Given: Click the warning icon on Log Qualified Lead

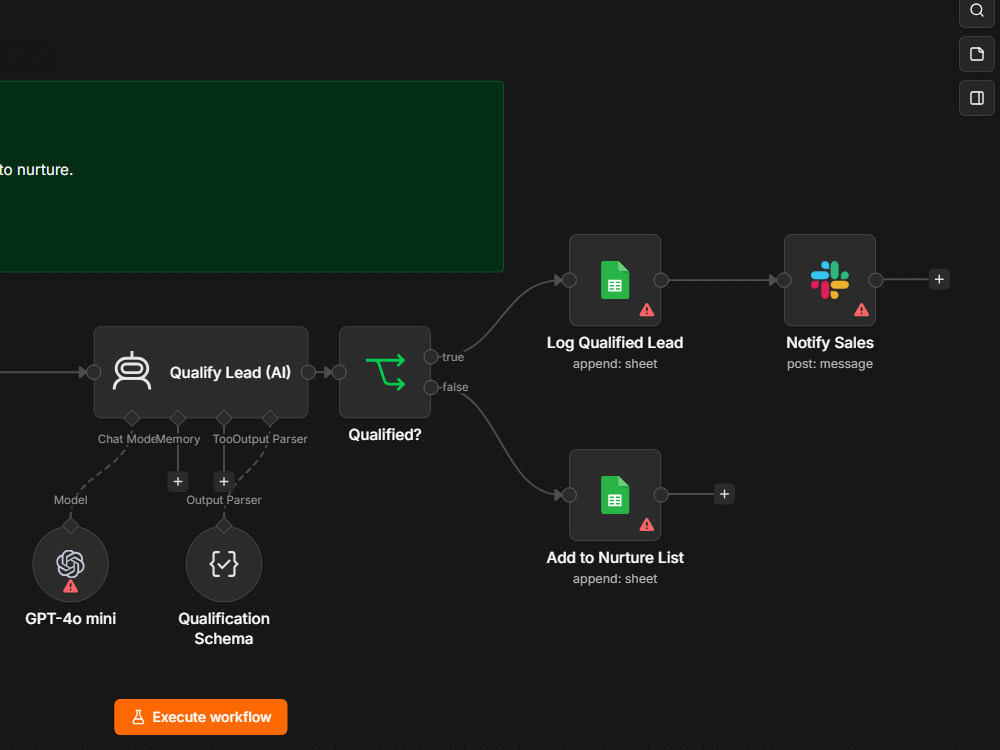Looking at the screenshot, I should (647, 310).
